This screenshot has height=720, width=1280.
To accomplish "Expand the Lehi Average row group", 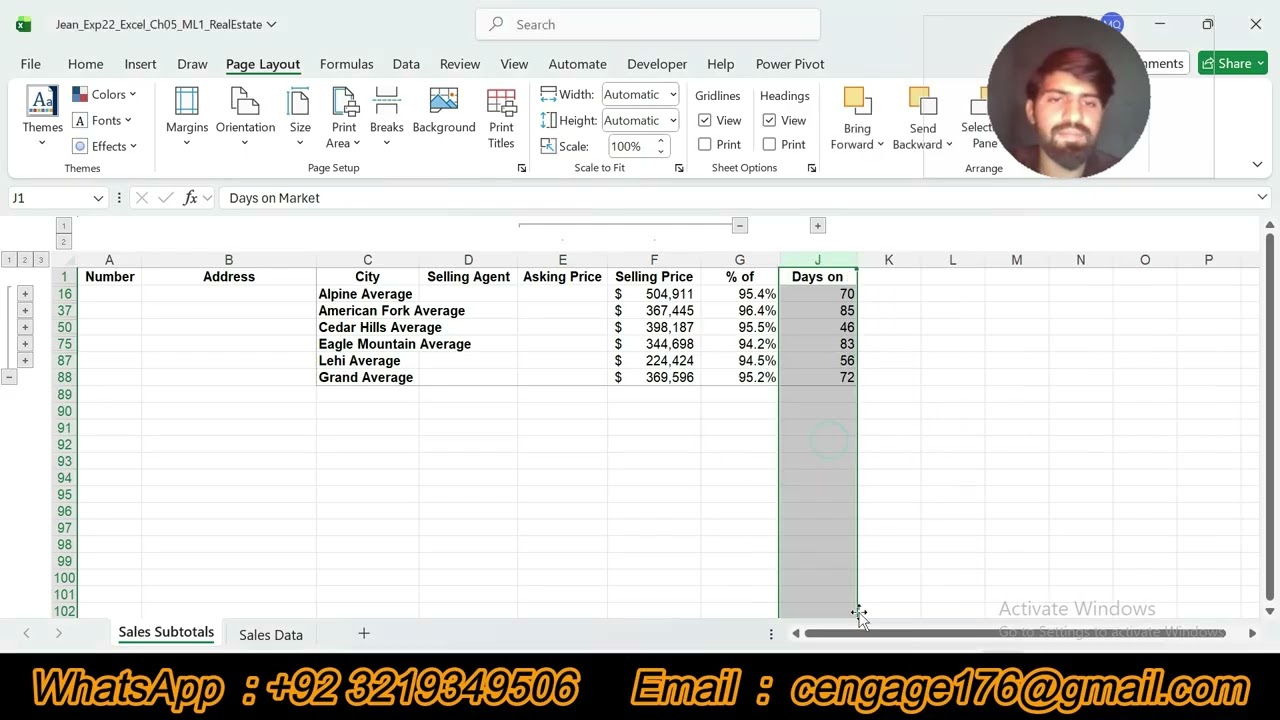I will pyautogui.click(x=25, y=360).
